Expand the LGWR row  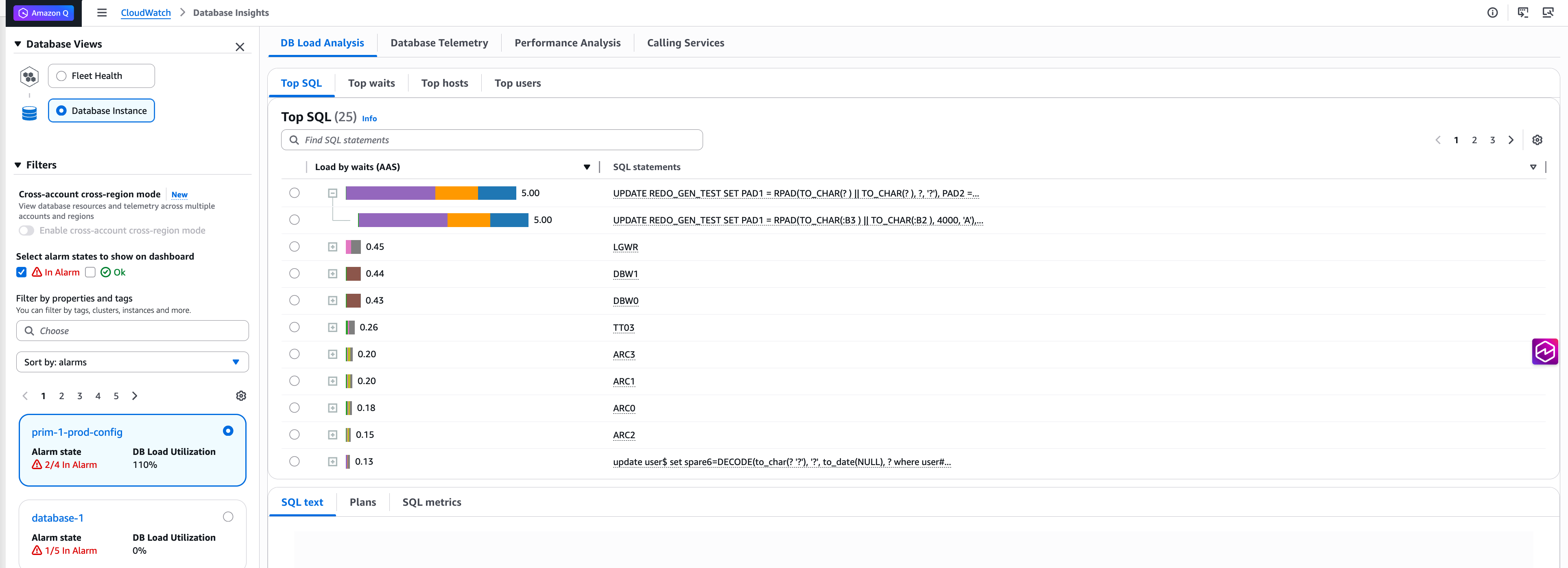332,247
